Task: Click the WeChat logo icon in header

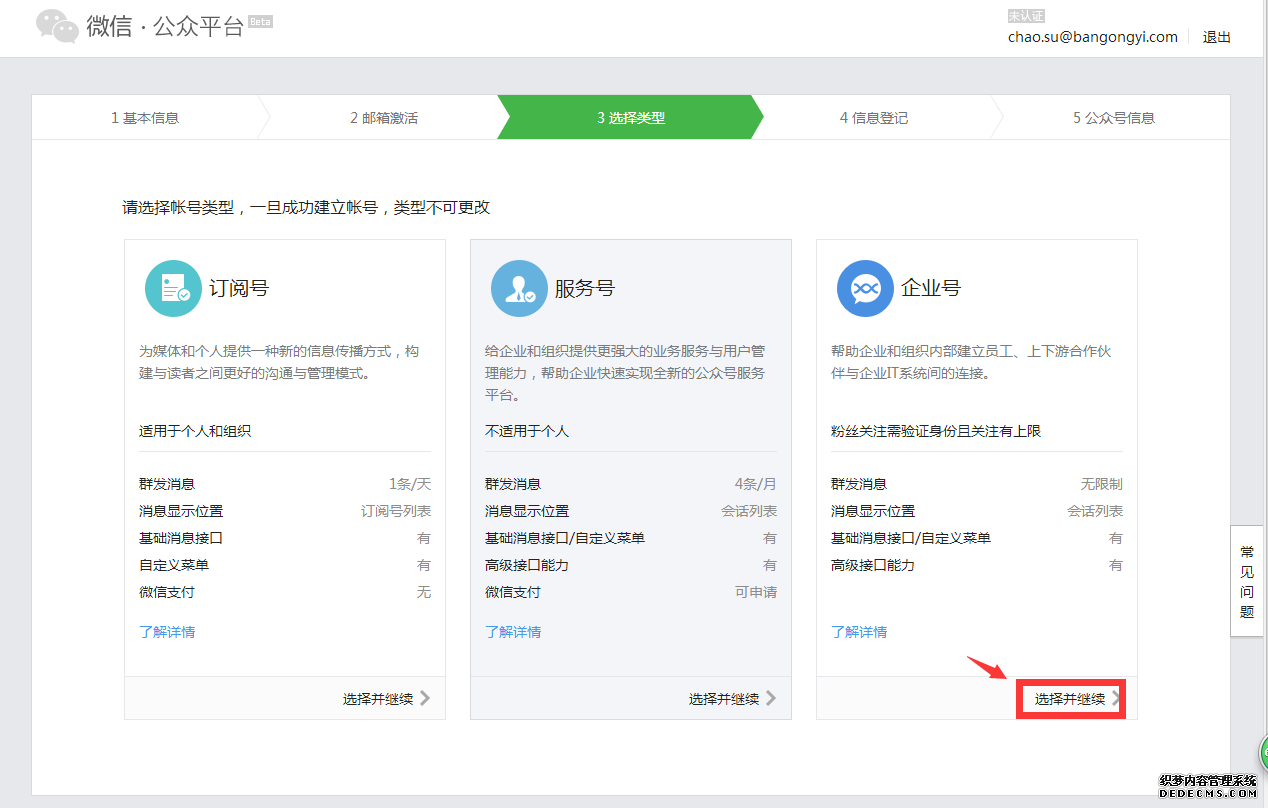Action: pos(57,26)
